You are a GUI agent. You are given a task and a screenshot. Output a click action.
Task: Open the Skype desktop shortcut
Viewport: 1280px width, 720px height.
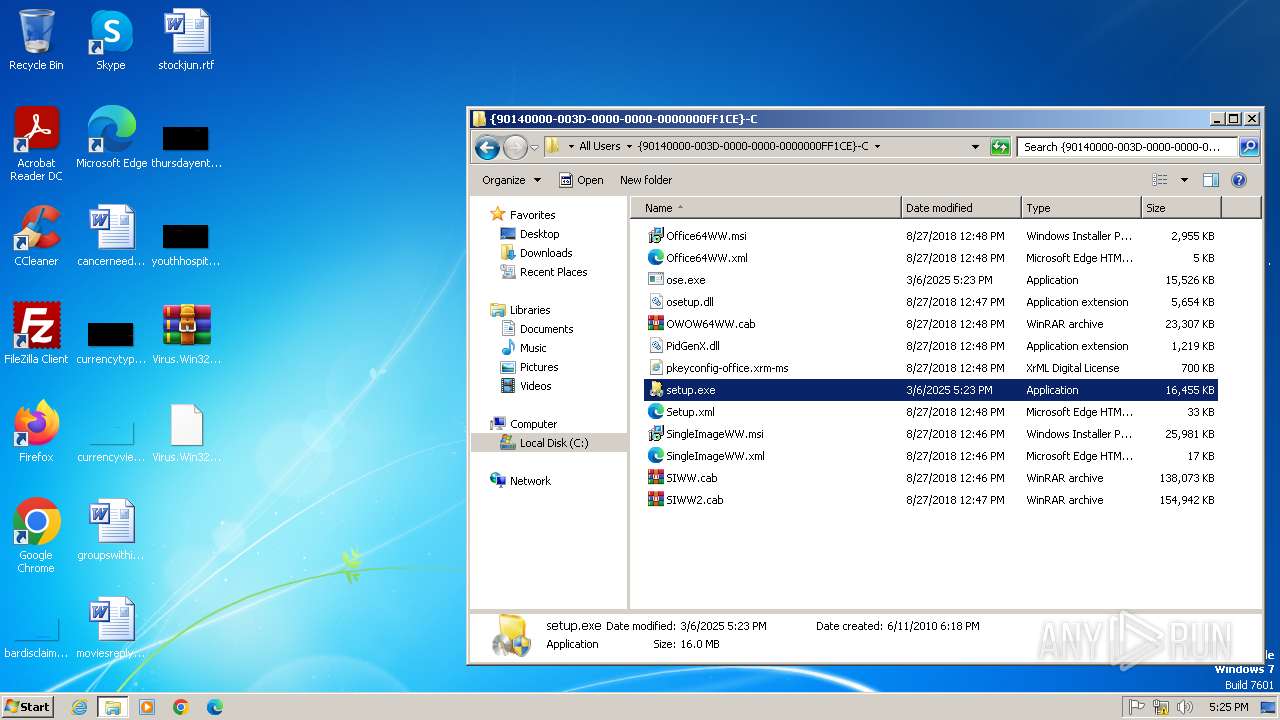pos(110,40)
